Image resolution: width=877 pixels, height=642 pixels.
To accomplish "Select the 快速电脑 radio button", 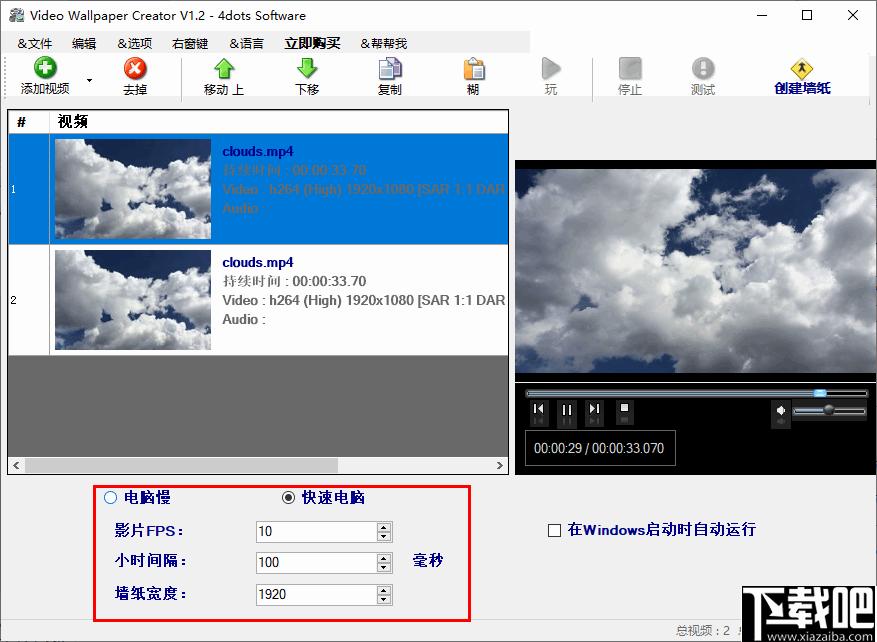I will tap(289, 497).
